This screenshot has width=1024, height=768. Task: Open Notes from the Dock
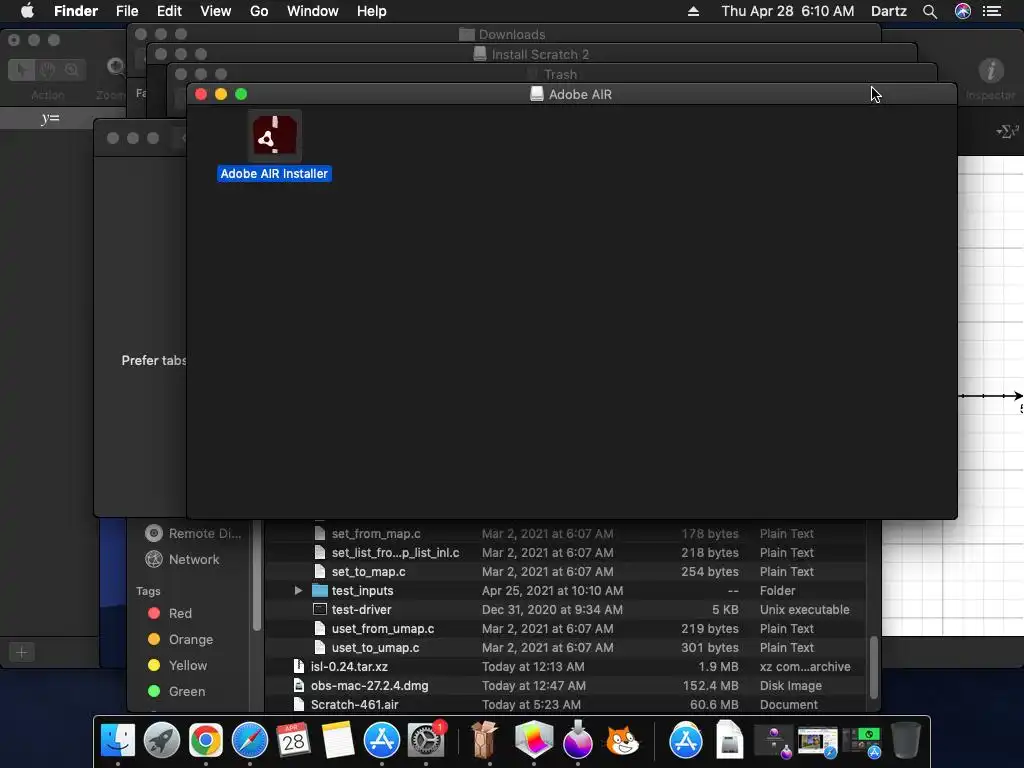point(338,741)
